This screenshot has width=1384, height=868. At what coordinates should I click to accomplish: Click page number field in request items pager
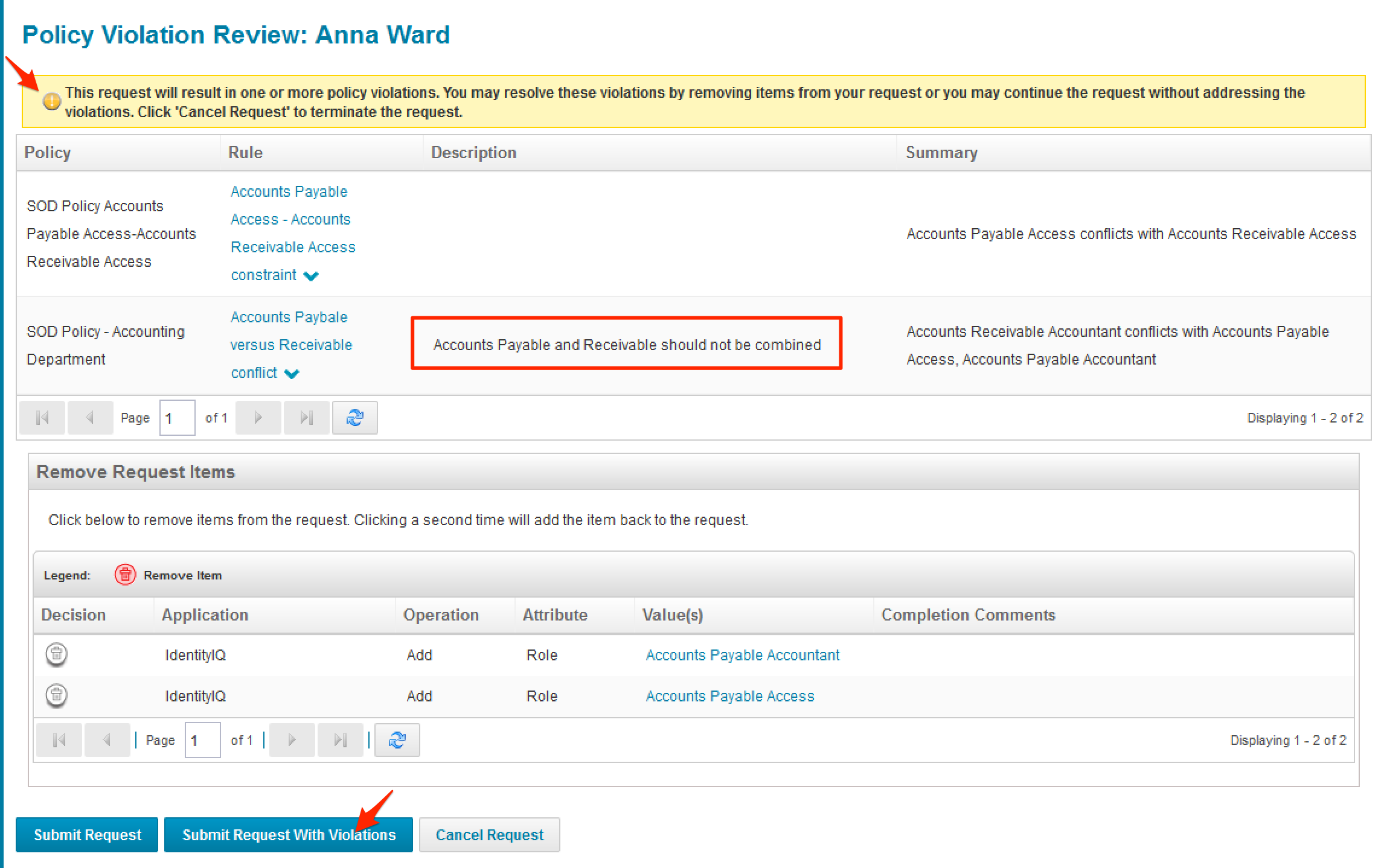pos(203,740)
